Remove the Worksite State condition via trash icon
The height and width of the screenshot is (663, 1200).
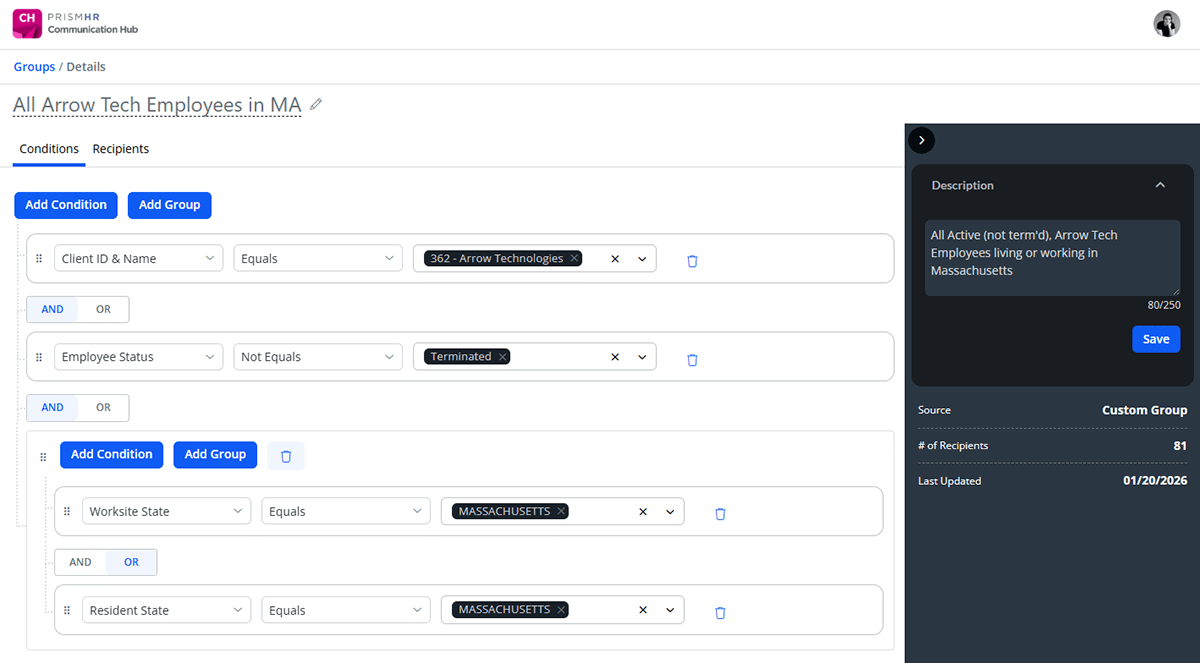tap(720, 513)
